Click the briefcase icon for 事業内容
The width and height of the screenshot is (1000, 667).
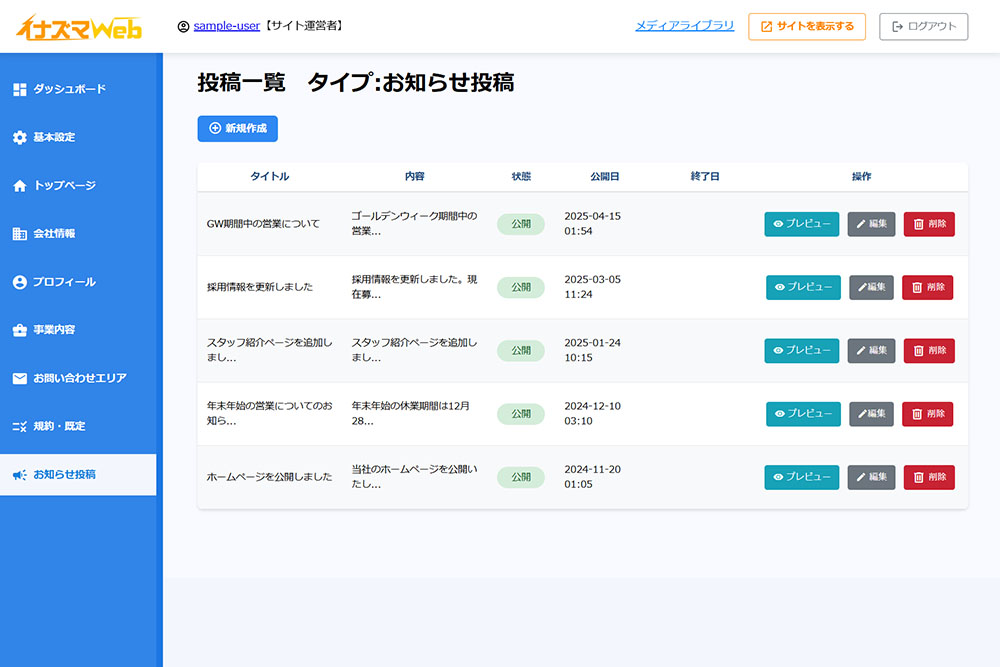click(20, 330)
